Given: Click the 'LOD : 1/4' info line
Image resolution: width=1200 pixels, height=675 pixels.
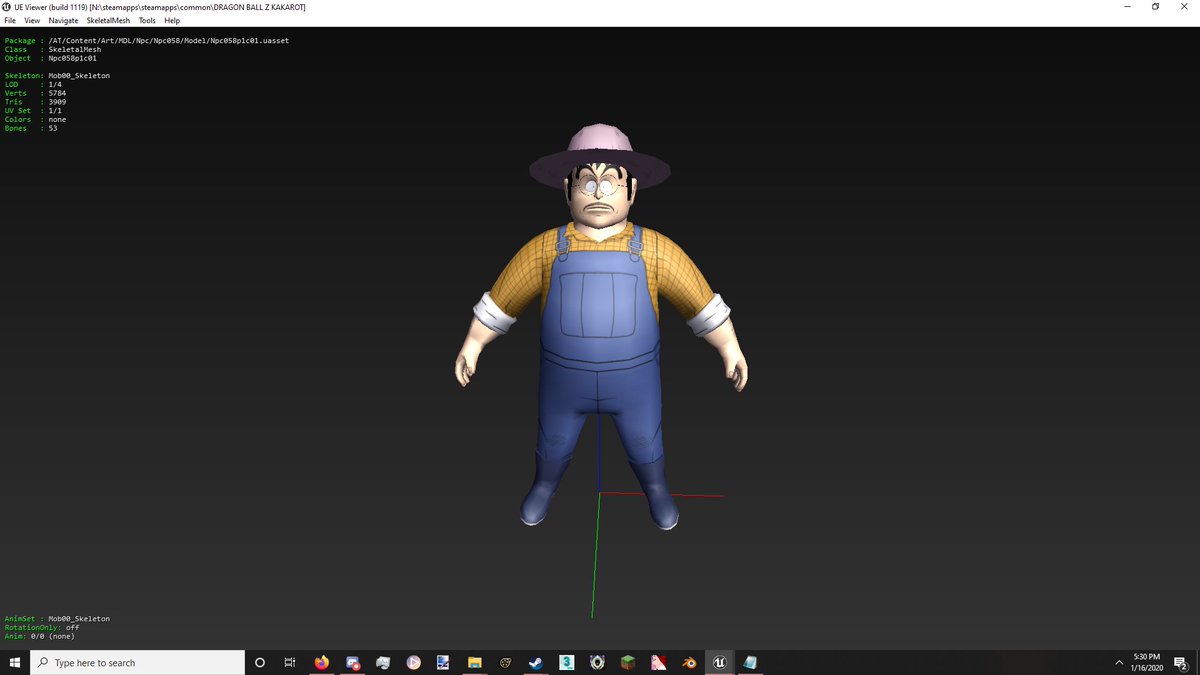Looking at the screenshot, I should tap(33, 84).
